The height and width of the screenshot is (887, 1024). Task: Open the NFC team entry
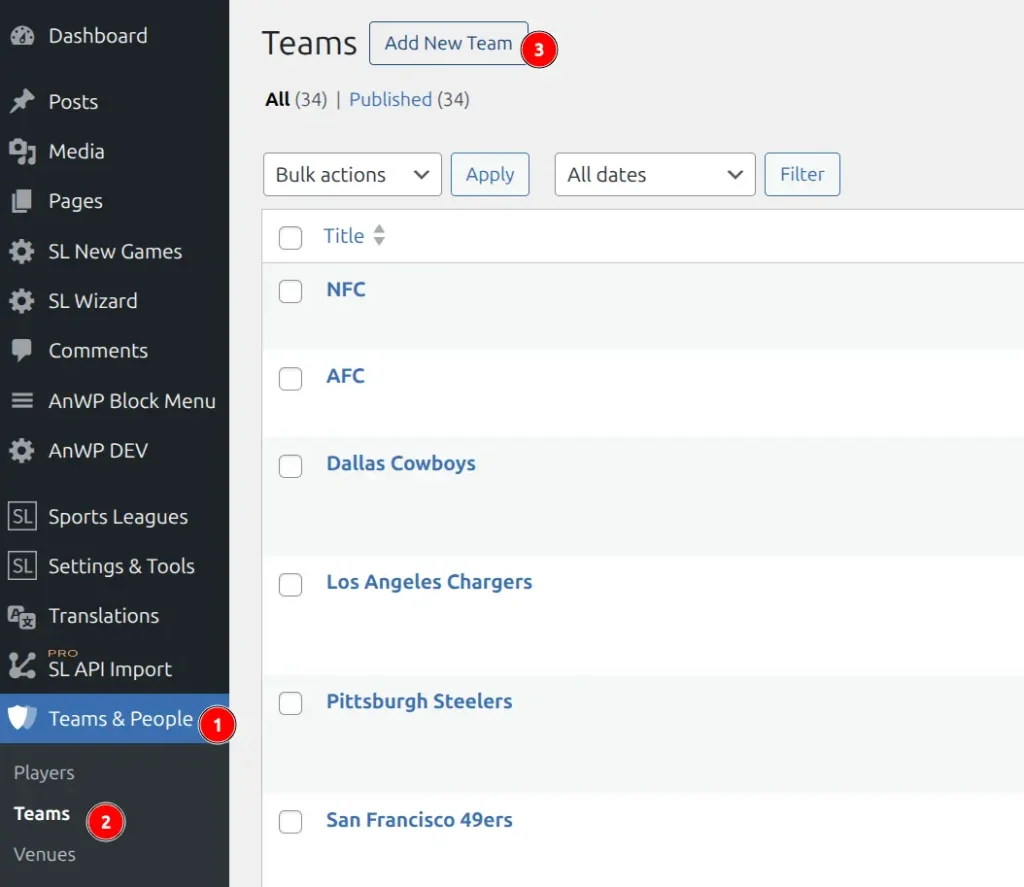346,289
